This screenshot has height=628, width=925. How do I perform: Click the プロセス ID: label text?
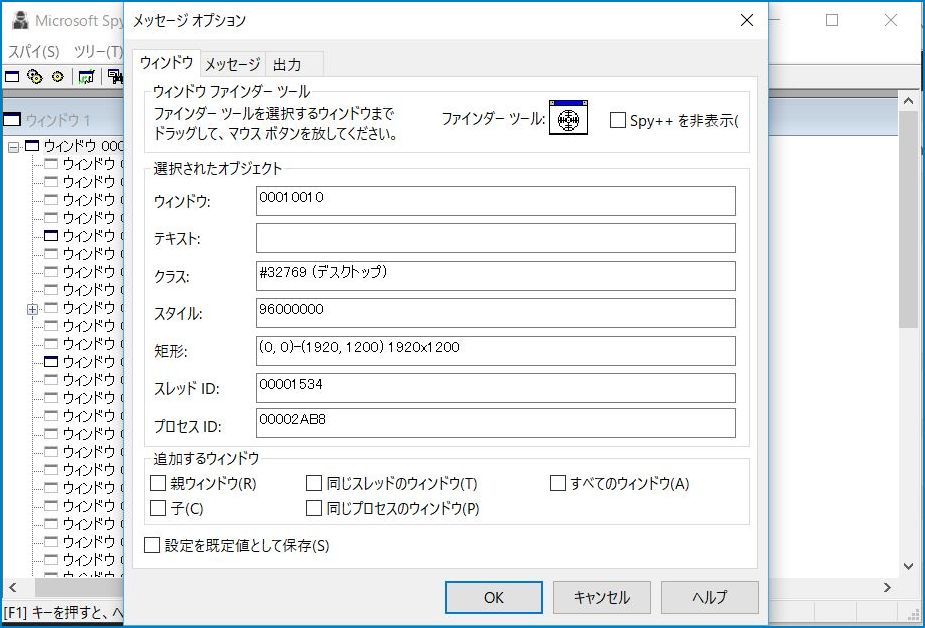coord(188,426)
